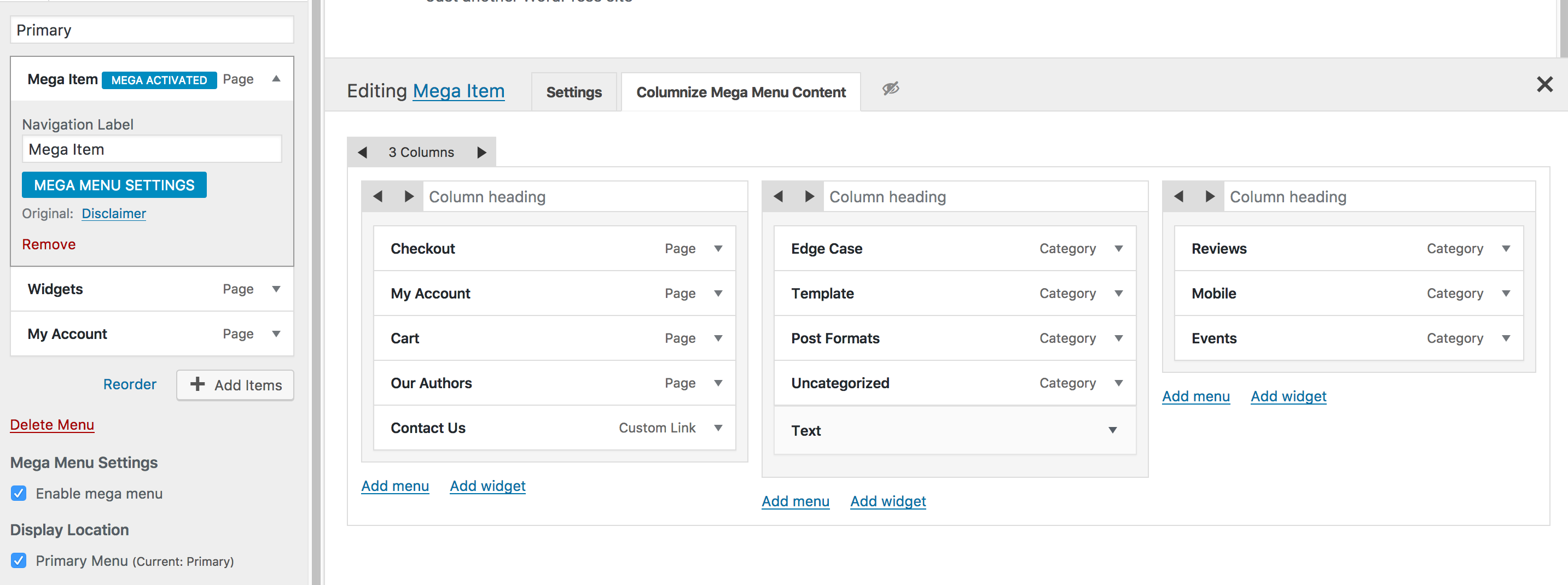Move second column left using its left arrow
Screen dimensions: 1568x585
(x=778, y=196)
